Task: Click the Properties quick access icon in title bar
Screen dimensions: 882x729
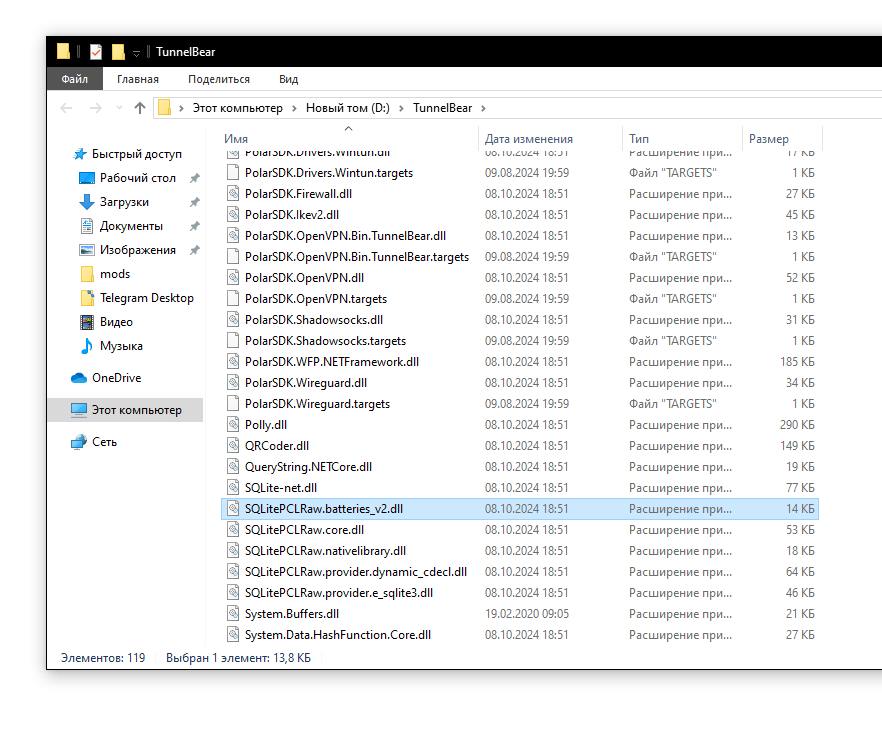Action: pos(96,52)
